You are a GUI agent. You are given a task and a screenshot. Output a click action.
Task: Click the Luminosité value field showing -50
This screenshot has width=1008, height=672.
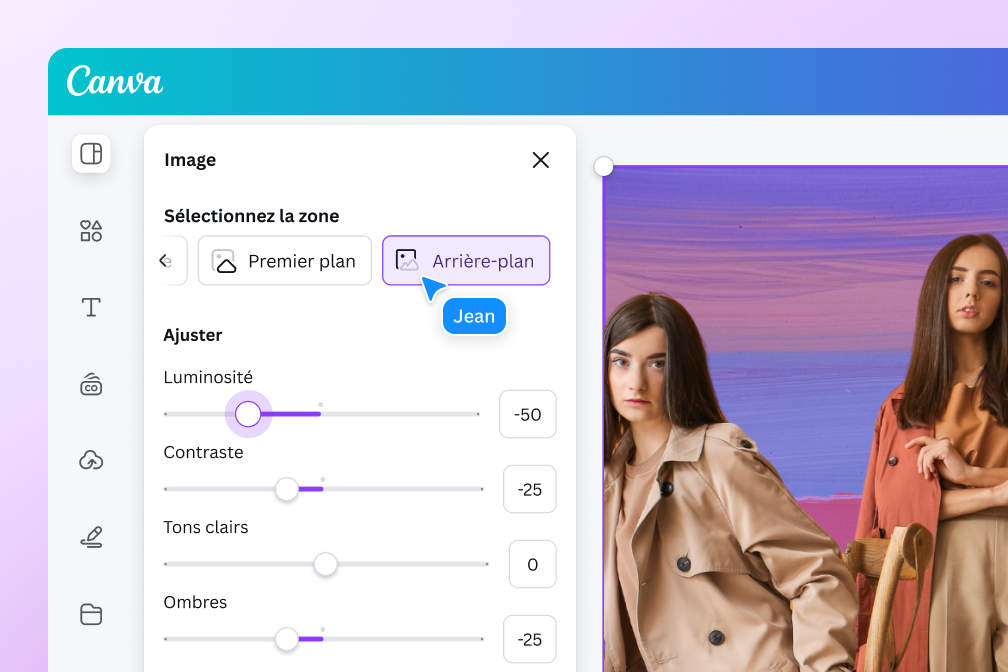click(x=528, y=414)
